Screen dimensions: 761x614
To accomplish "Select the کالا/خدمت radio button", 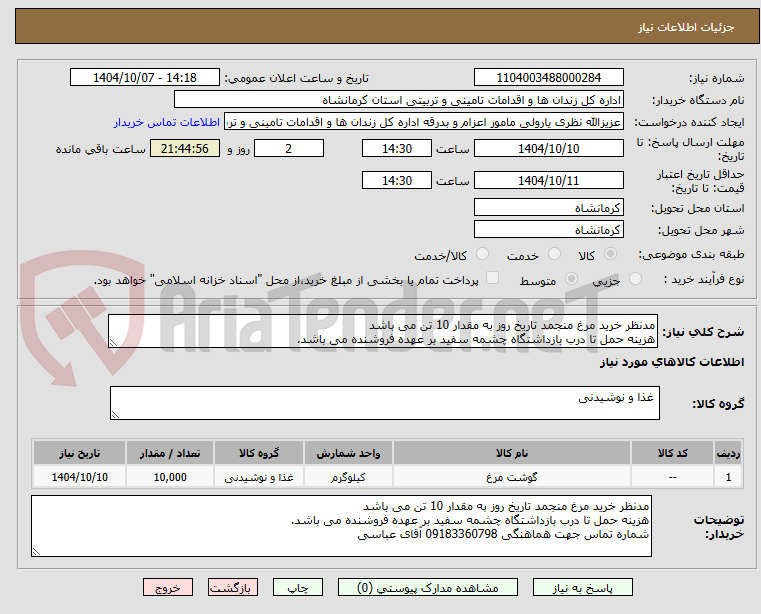I will click(482, 254).
